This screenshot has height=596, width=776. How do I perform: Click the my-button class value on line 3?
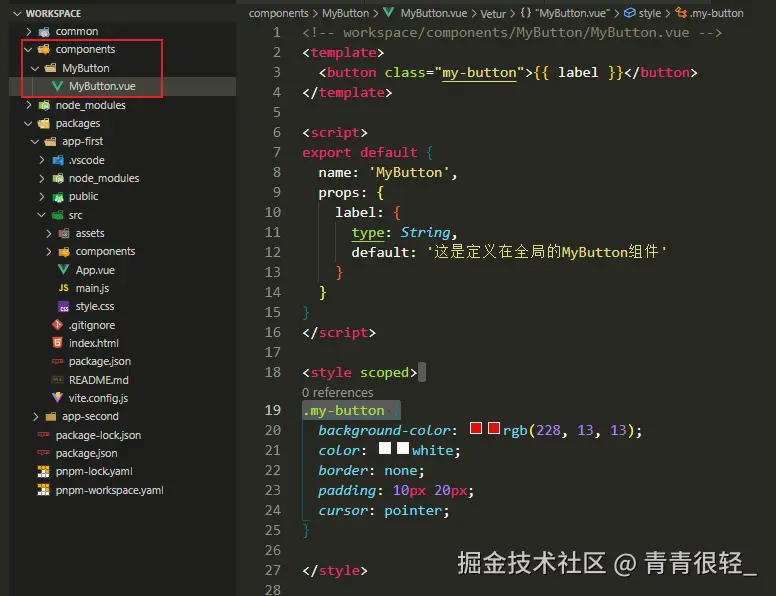pos(479,73)
